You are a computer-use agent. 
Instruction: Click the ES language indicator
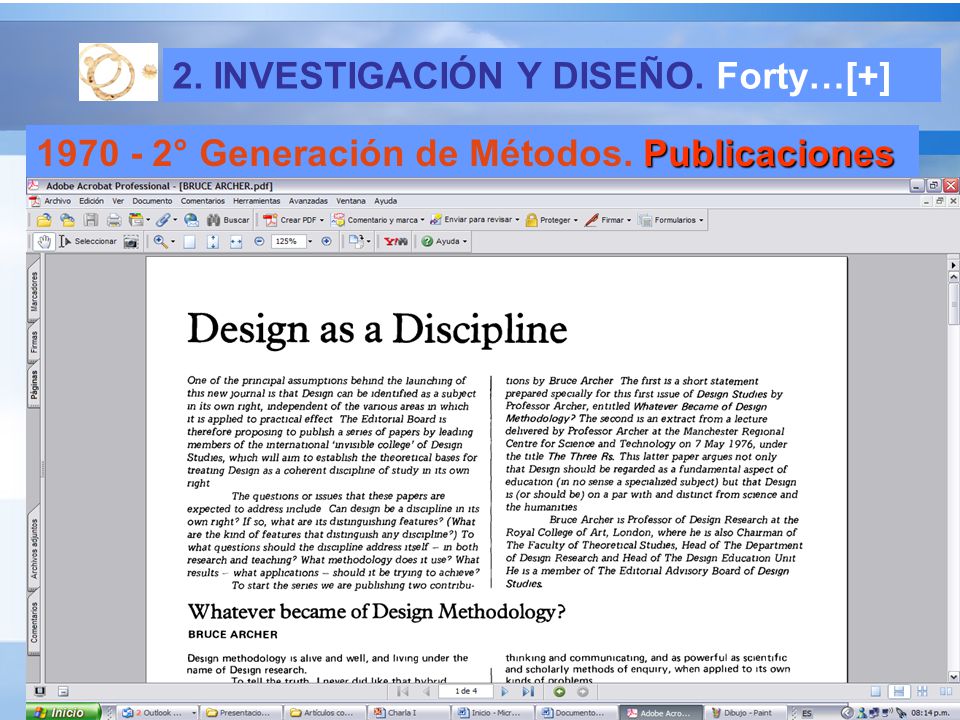[x=806, y=713]
